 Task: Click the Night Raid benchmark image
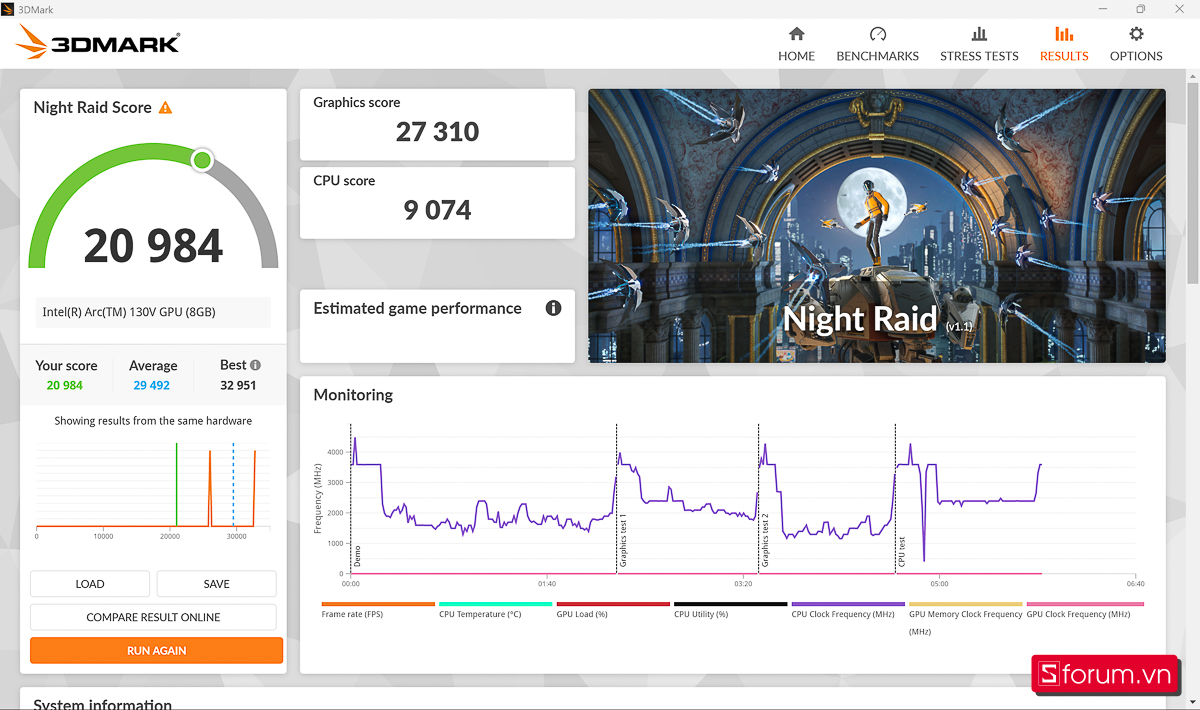click(x=877, y=226)
